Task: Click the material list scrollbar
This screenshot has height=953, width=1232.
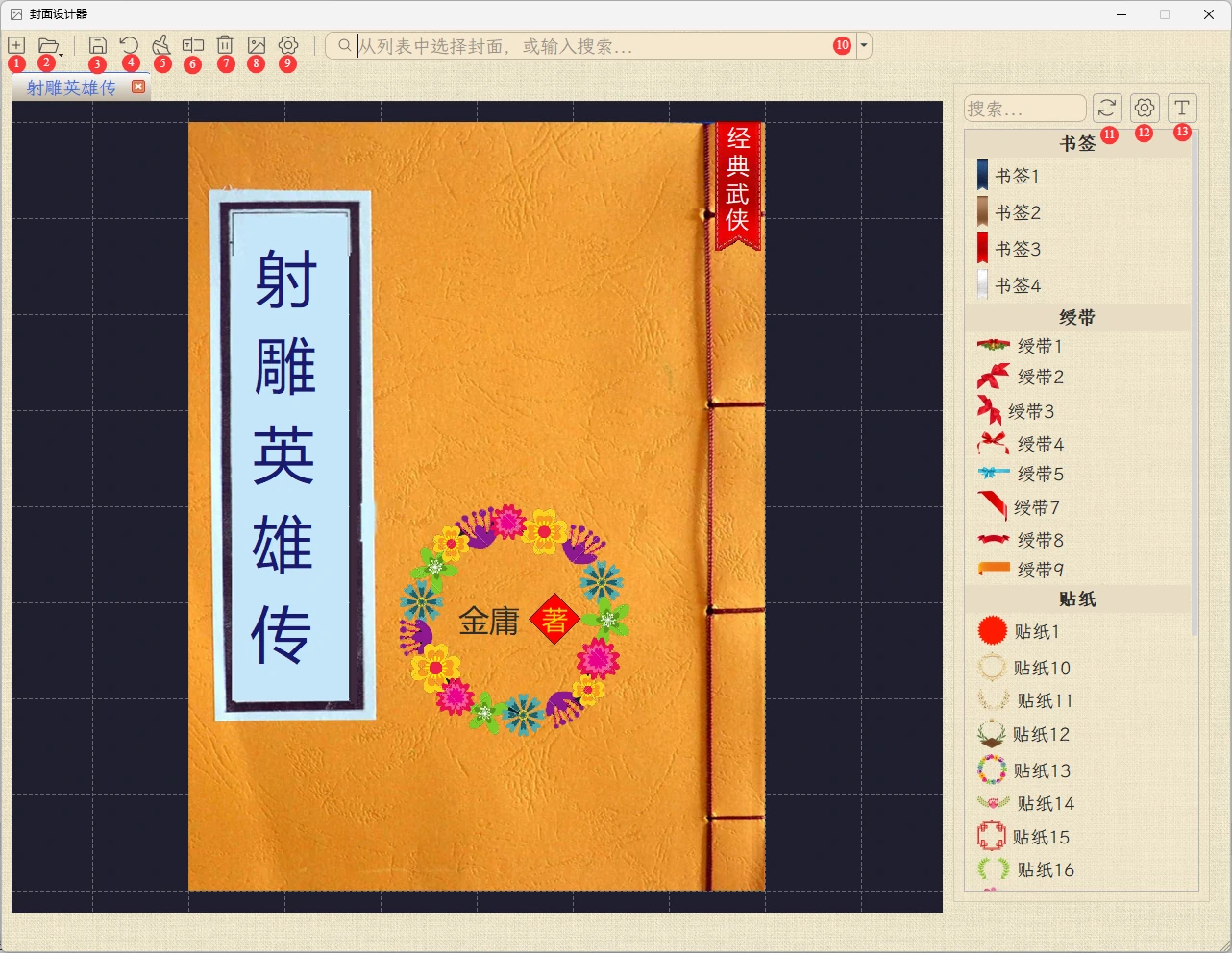Action: (x=1195, y=384)
